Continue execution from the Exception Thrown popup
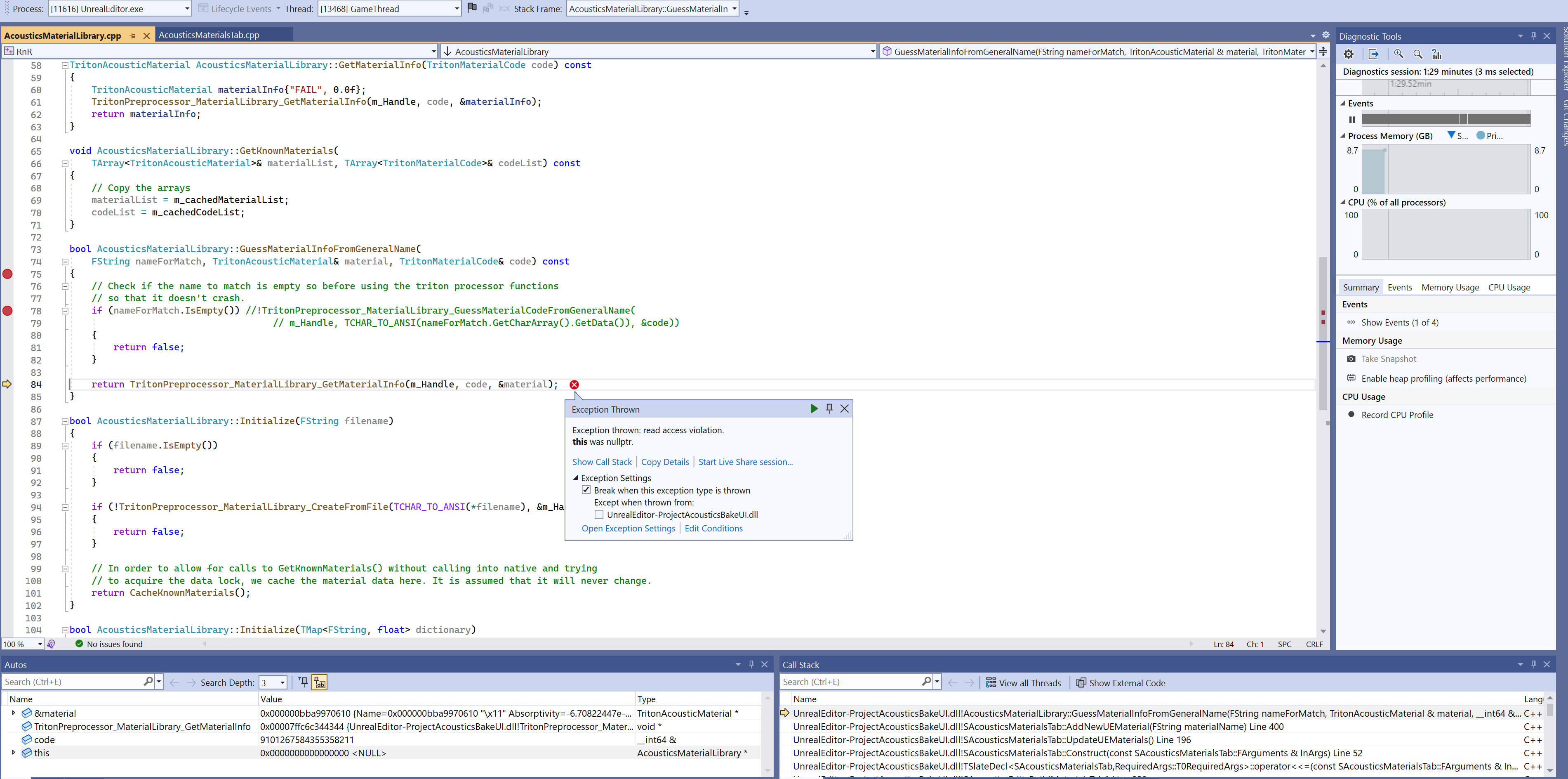This screenshot has height=779, width=1568. click(814, 408)
